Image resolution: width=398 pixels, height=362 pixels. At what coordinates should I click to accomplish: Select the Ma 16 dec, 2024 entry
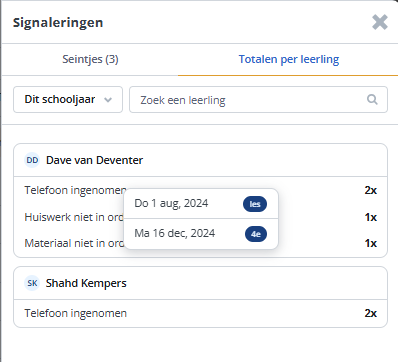click(x=201, y=234)
